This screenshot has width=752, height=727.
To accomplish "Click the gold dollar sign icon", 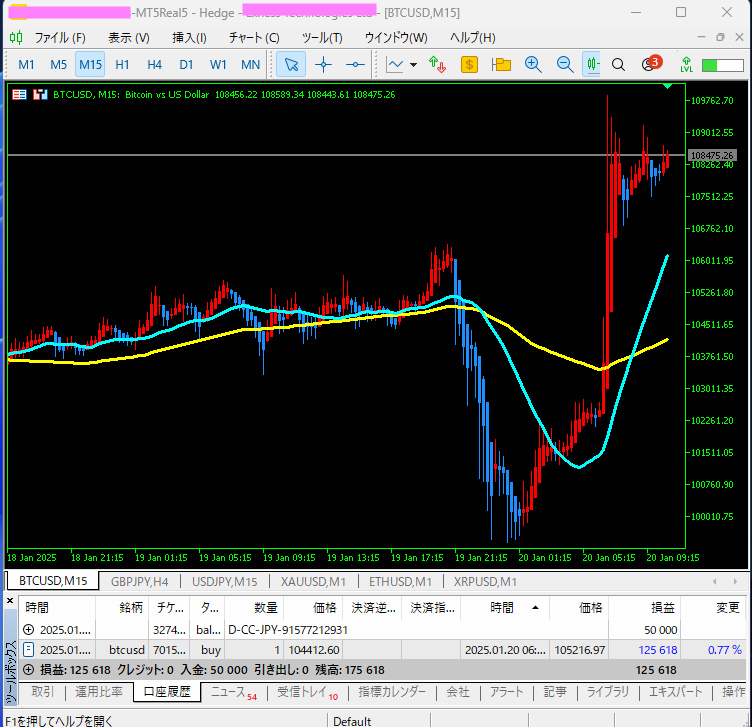I will [469, 65].
